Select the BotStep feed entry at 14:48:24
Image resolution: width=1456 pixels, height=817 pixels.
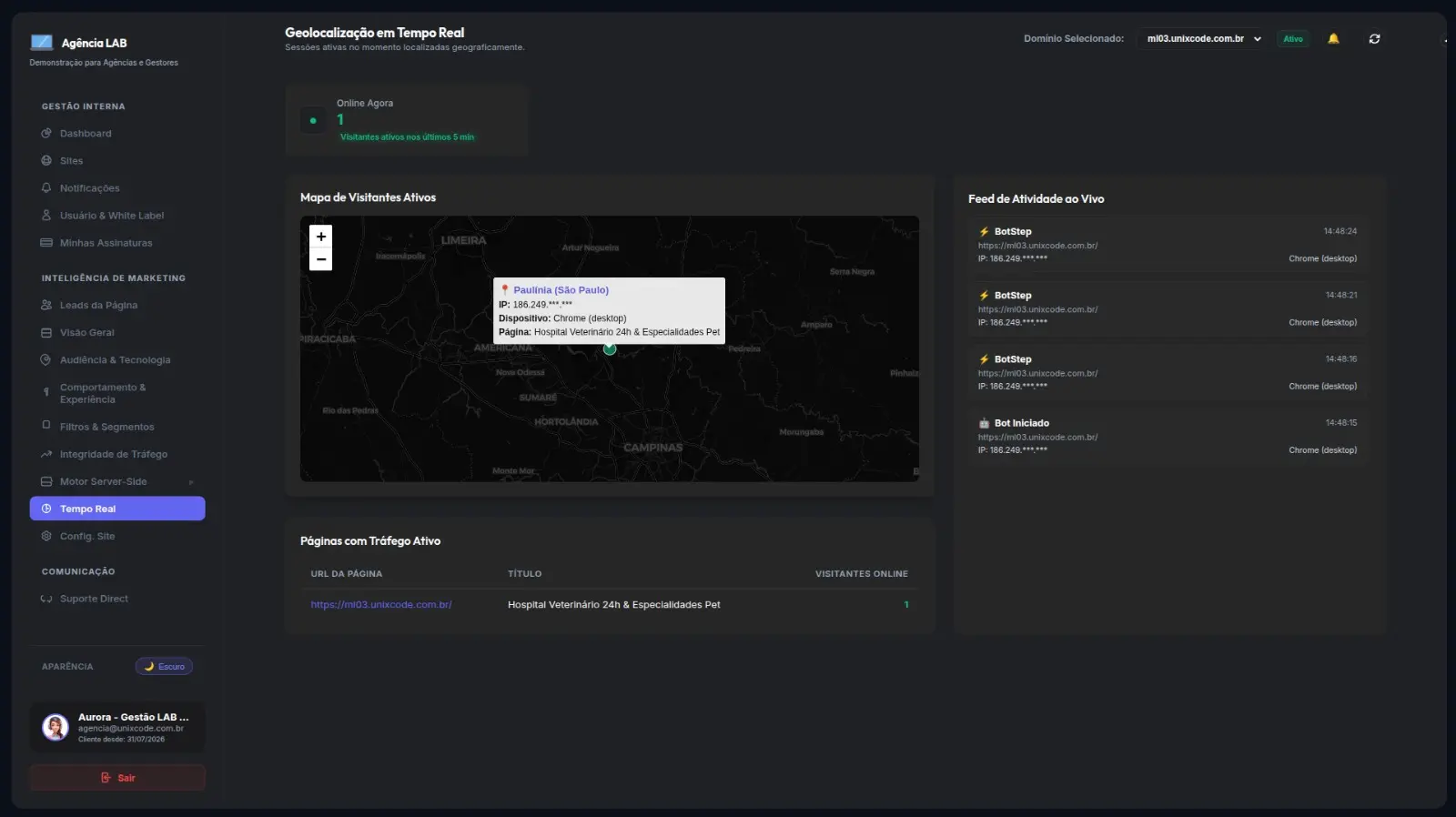click(1168, 245)
